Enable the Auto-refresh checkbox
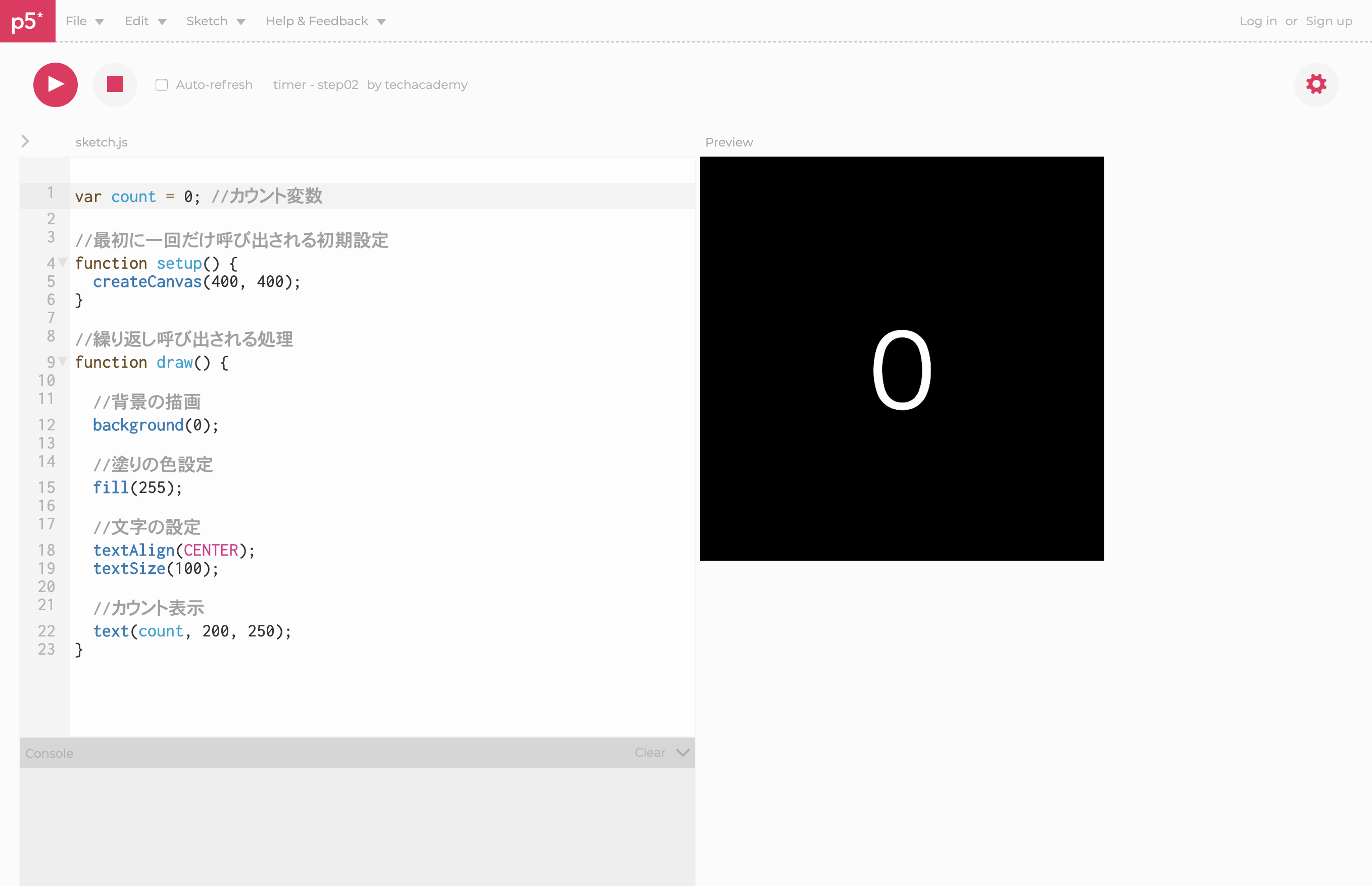This screenshot has height=886, width=1372. coord(162,85)
